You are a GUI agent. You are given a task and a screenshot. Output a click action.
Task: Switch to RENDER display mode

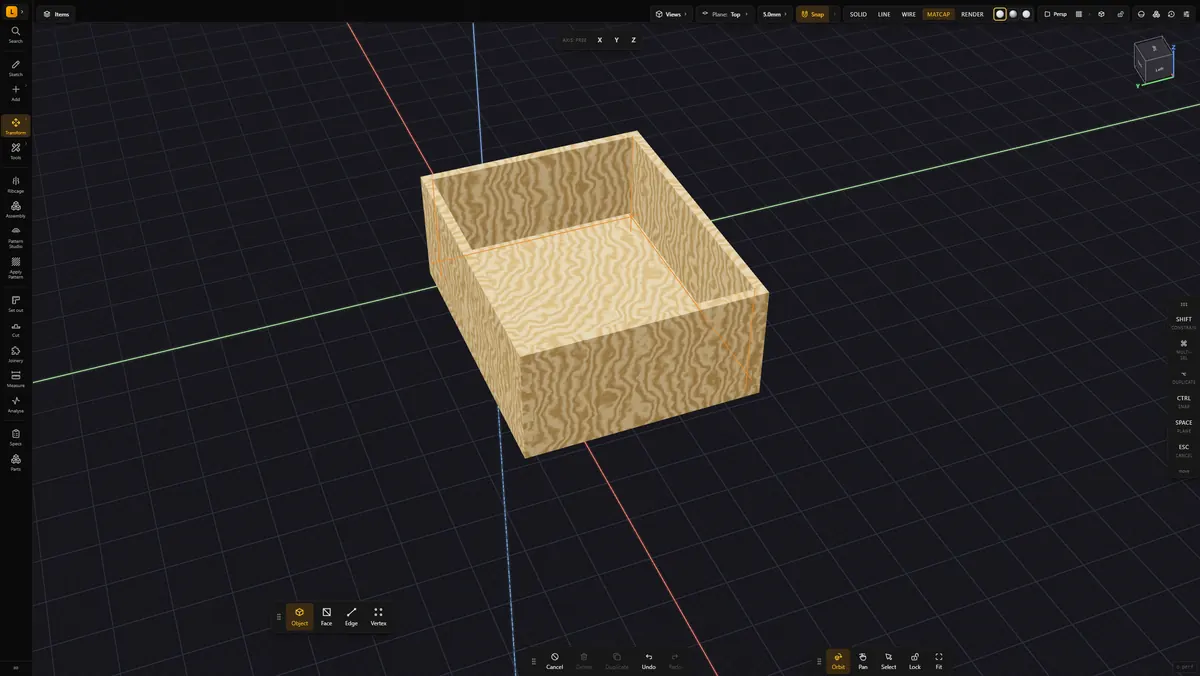point(972,14)
